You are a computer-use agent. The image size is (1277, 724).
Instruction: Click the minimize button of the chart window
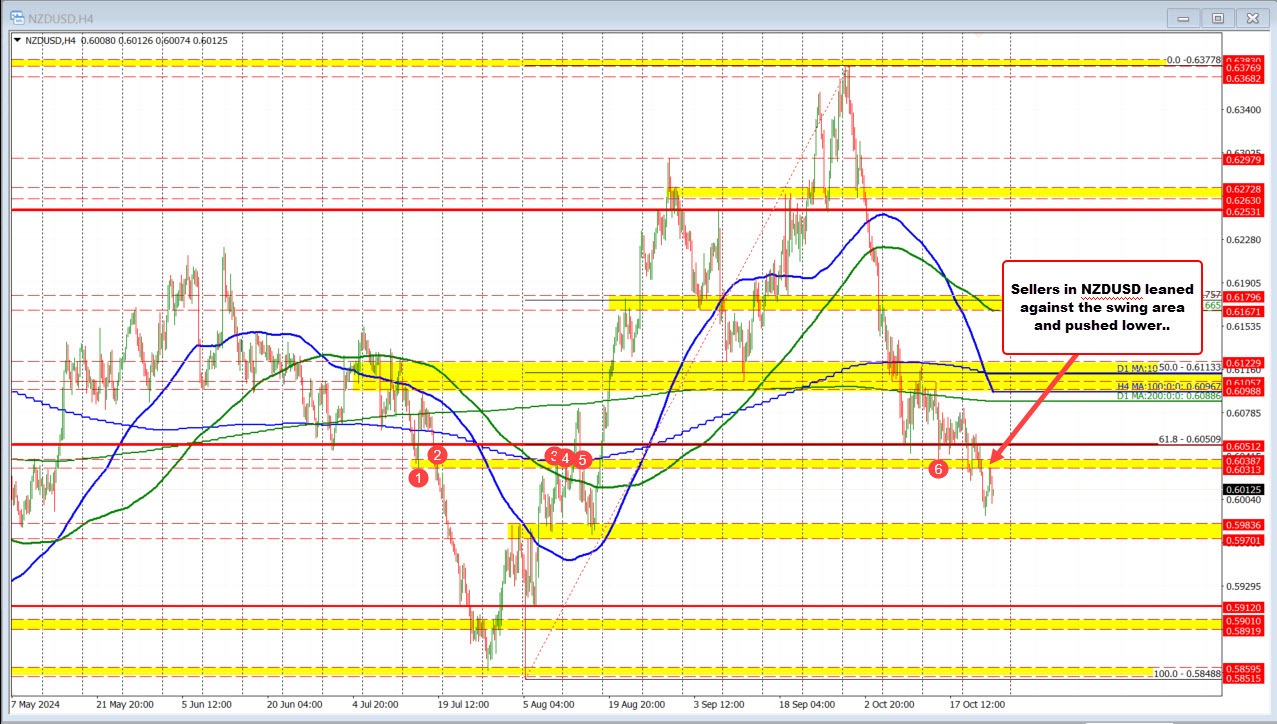click(x=1183, y=17)
